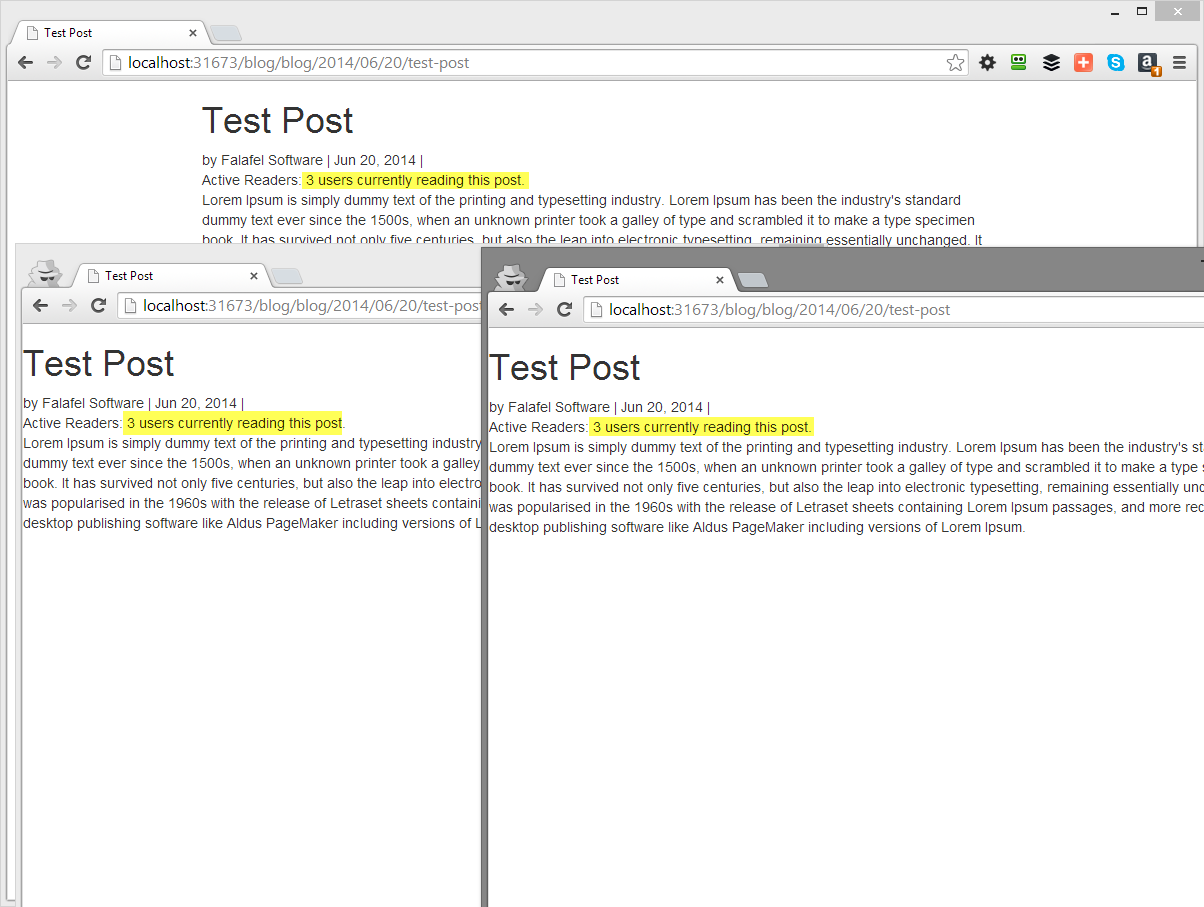
Task: Bookmark the page using the star icon
Action: click(955, 62)
